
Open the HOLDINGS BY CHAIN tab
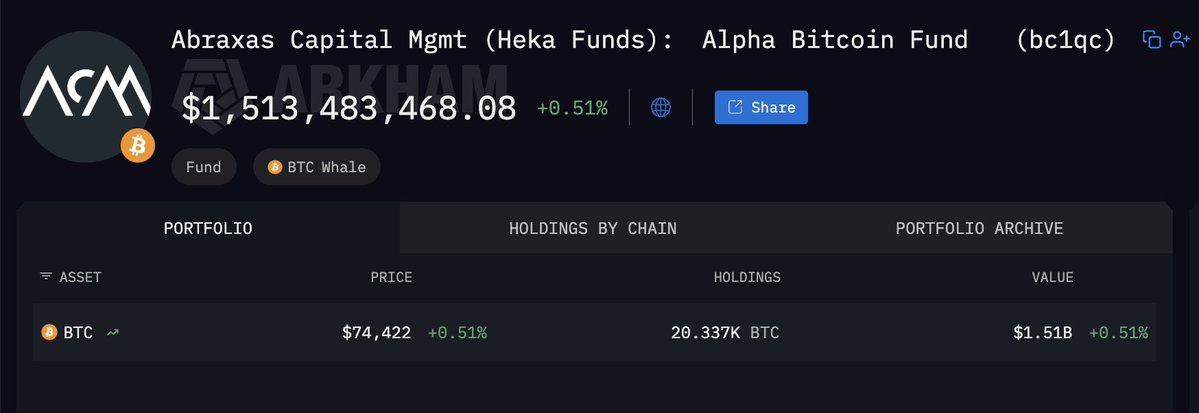(x=592, y=229)
